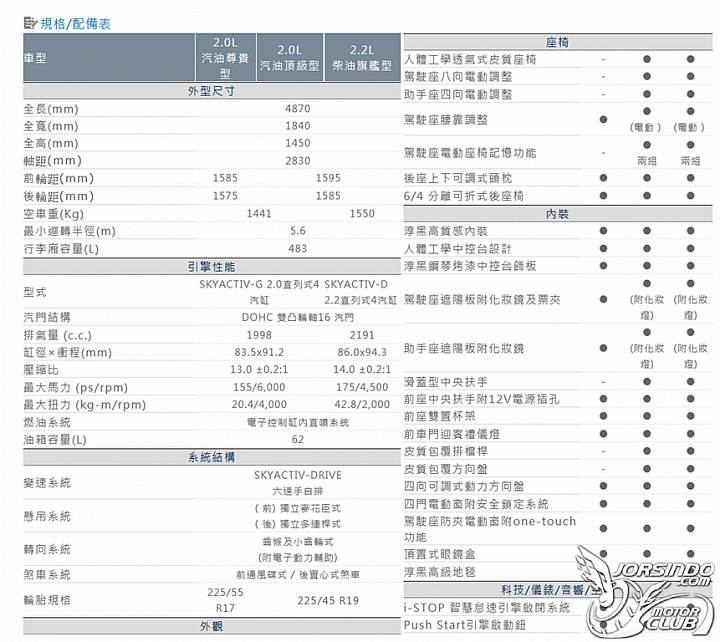Click the 內裝 section header

[557, 214]
